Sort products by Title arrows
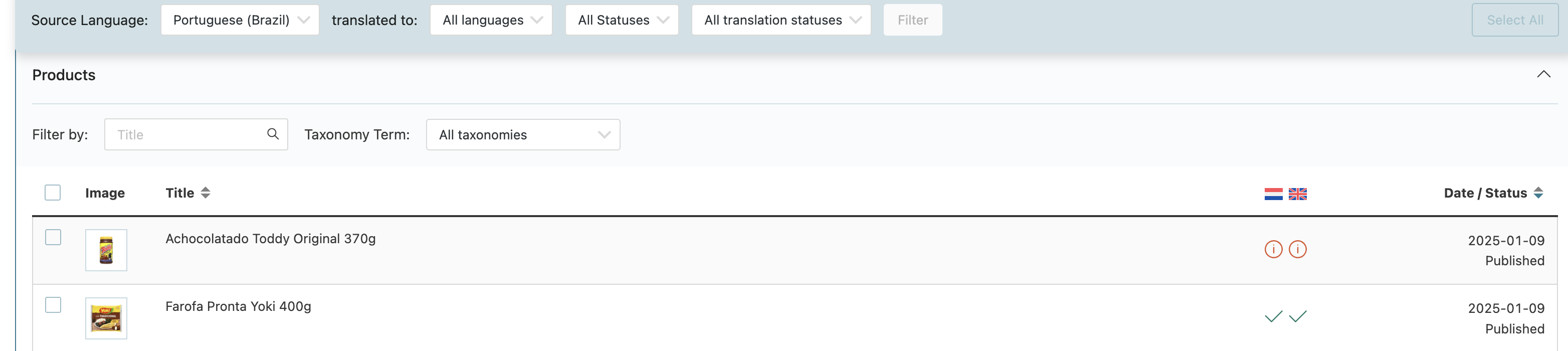This screenshot has width=1568, height=351. [x=206, y=193]
